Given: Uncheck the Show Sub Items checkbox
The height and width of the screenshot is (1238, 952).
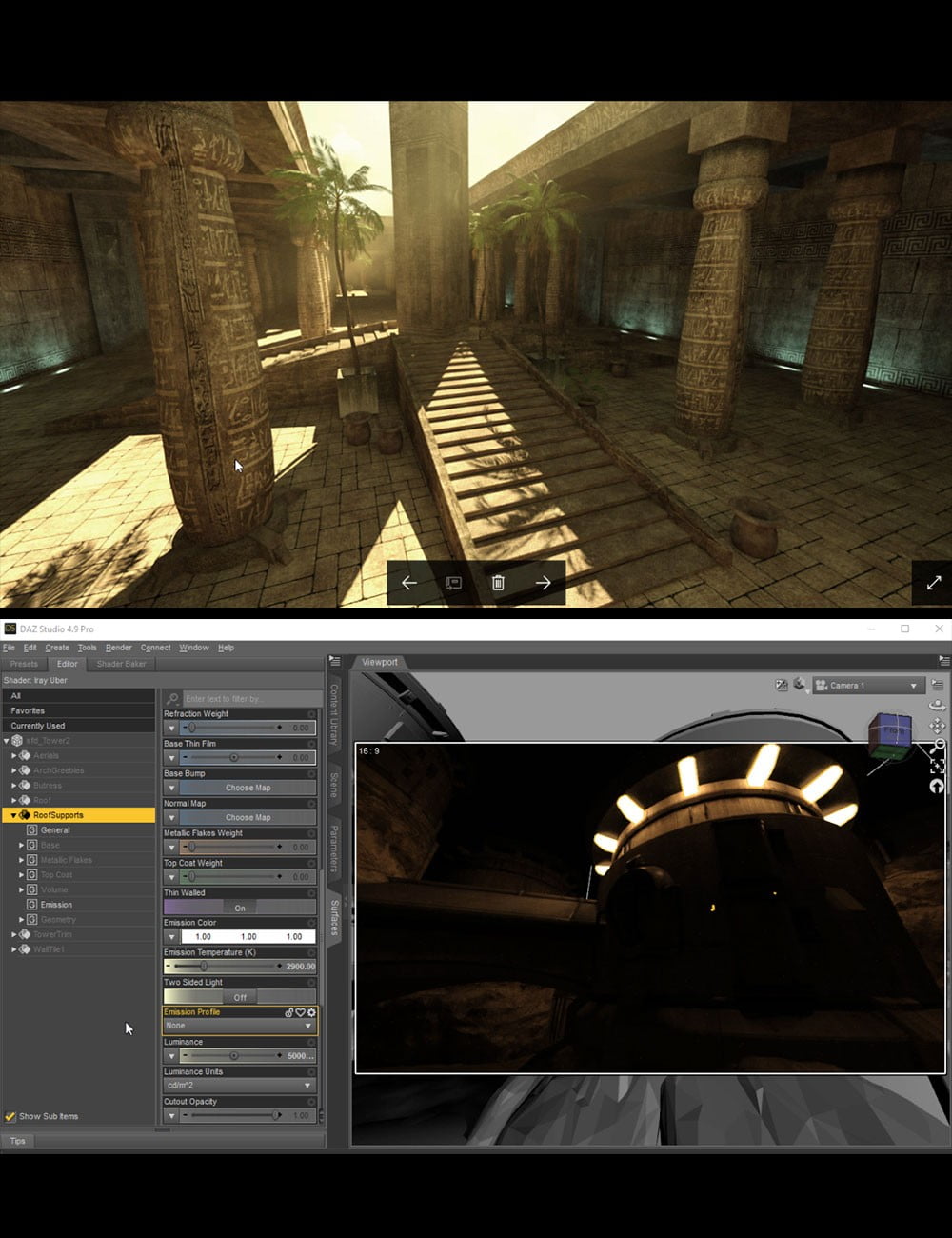Looking at the screenshot, I should click(10, 1116).
